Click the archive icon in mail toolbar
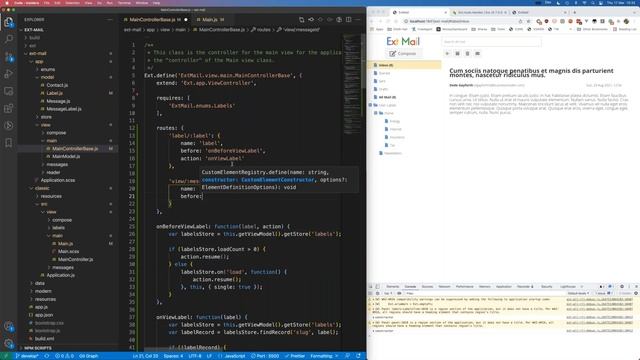The image size is (640, 360). click(x=458, y=53)
